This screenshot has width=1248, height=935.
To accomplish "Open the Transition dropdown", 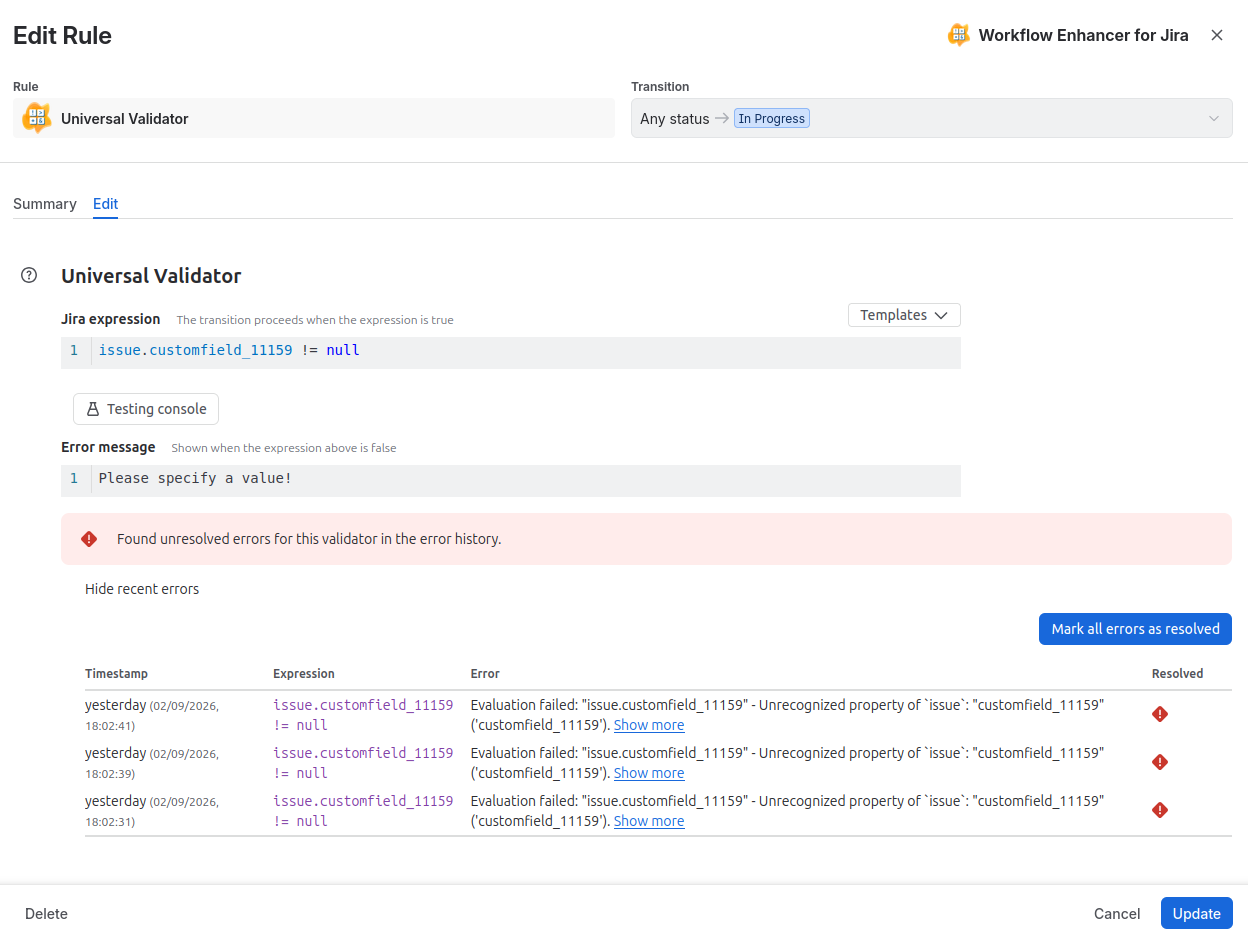I will coord(931,118).
